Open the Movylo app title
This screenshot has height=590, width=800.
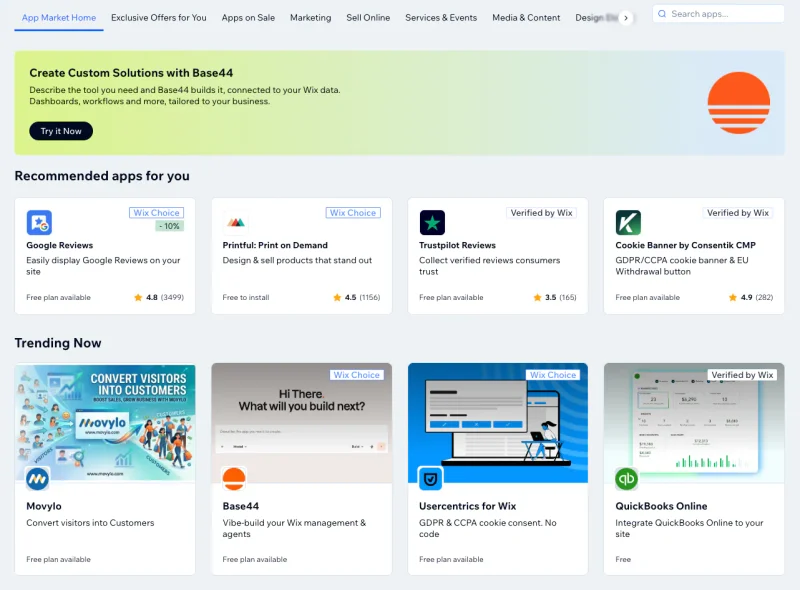pos(44,506)
